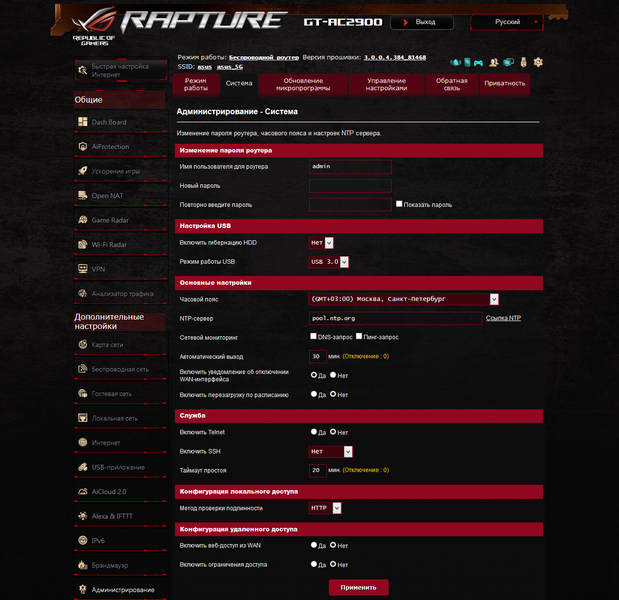Switch to the Приватность tab

pyautogui.click(x=505, y=84)
